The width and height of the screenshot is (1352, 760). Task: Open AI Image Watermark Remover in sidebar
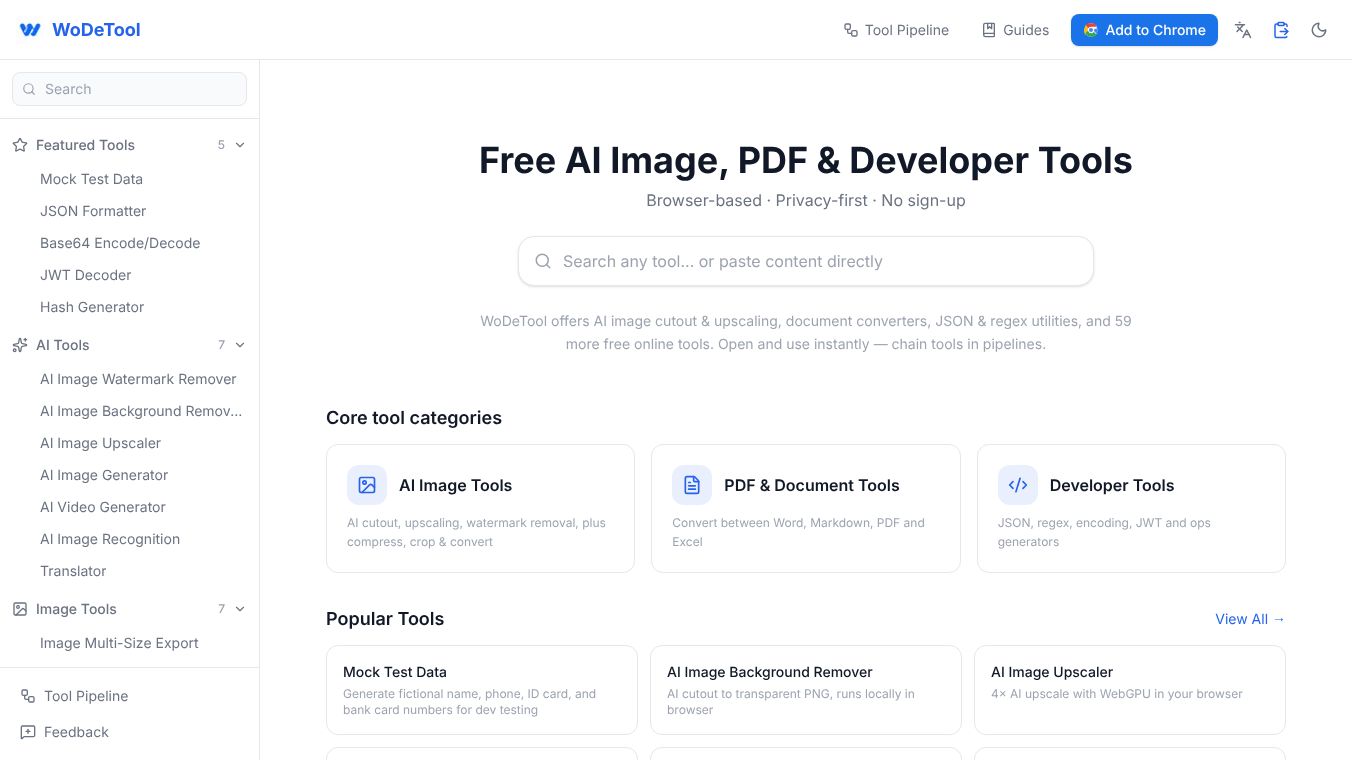[x=138, y=379]
